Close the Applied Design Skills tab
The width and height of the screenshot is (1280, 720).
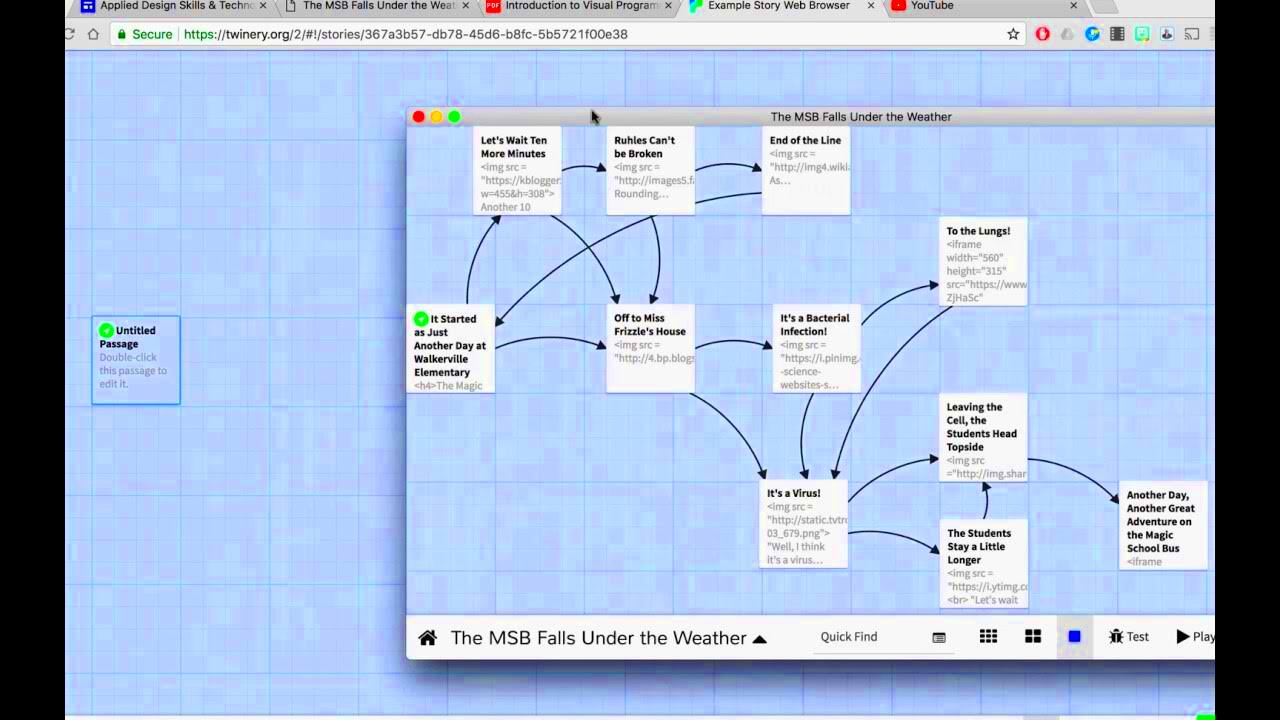click(263, 6)
